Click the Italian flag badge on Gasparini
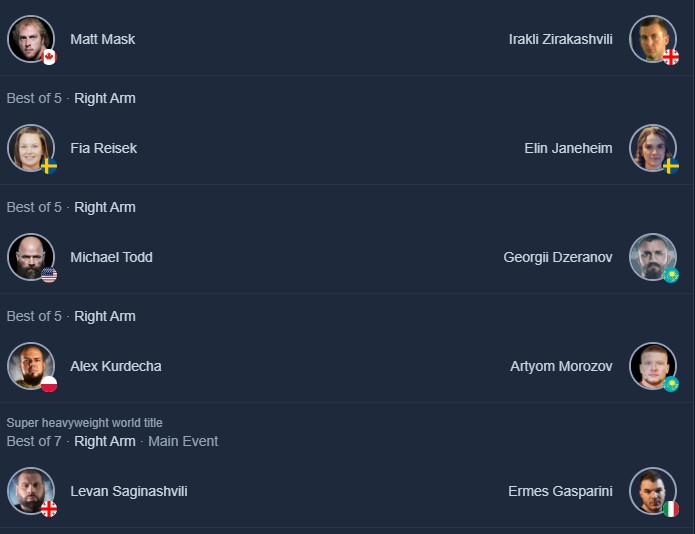 click(671, 509)
